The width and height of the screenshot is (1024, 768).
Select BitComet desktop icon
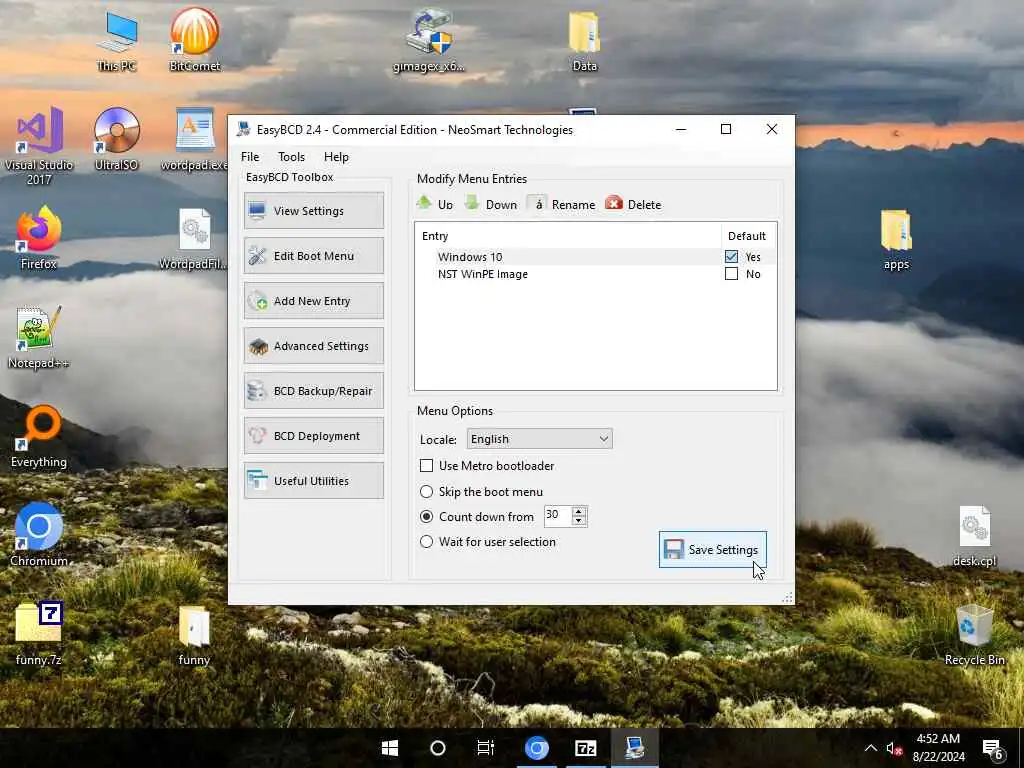195,40
